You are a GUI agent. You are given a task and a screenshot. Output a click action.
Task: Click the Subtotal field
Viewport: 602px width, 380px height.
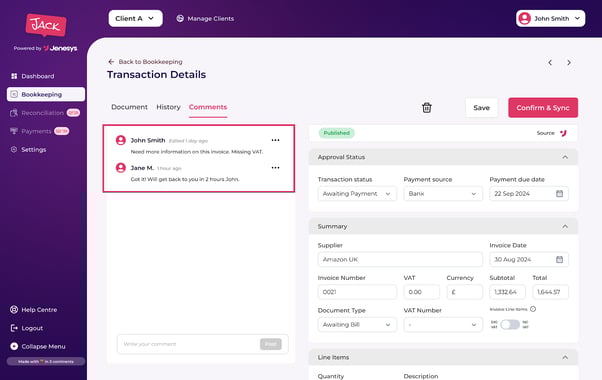[507, 292]
